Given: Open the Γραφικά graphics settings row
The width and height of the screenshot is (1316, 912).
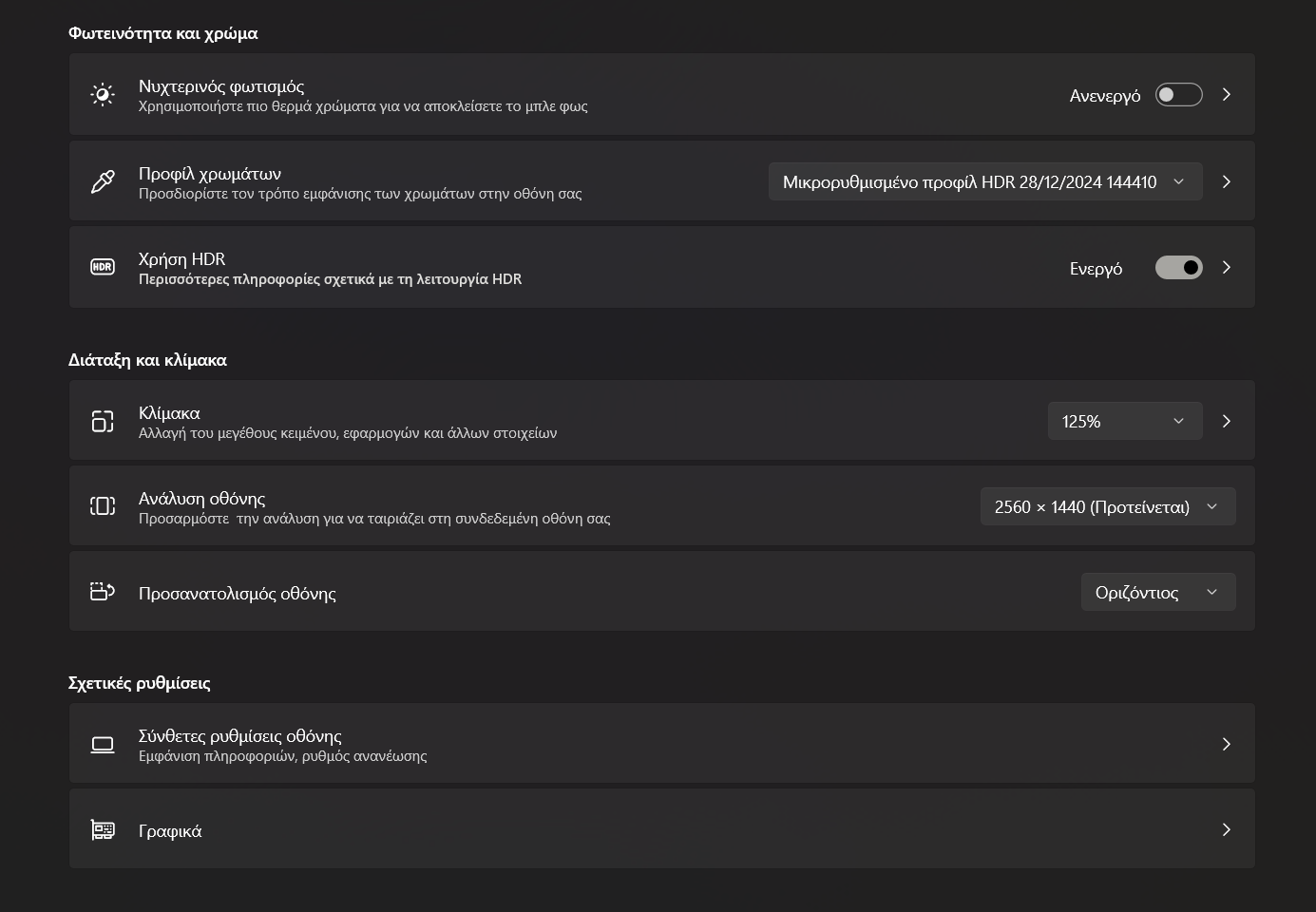Looking at the screenshot, I should coord(661,829).
